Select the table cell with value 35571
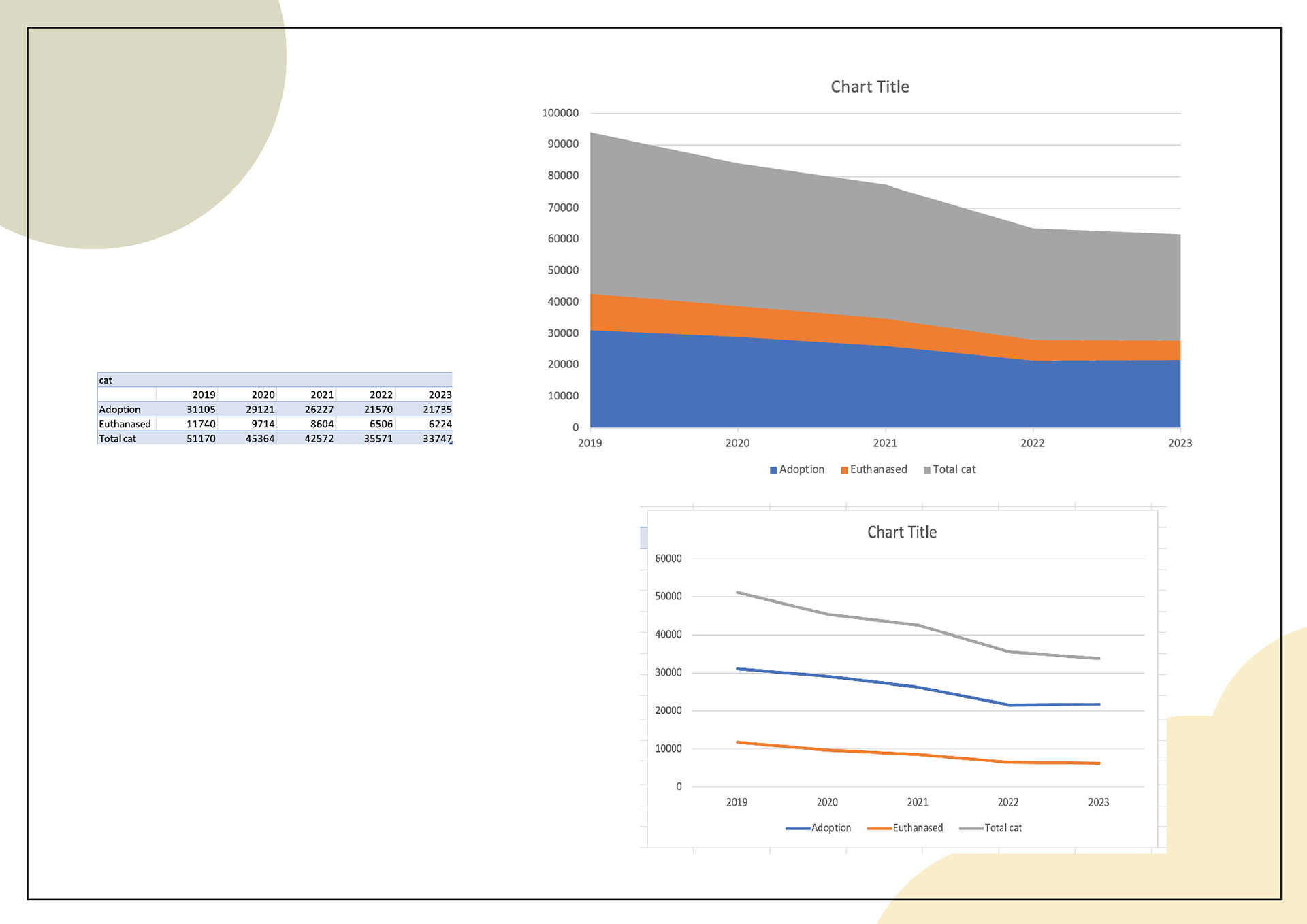 tap(366, 438)
